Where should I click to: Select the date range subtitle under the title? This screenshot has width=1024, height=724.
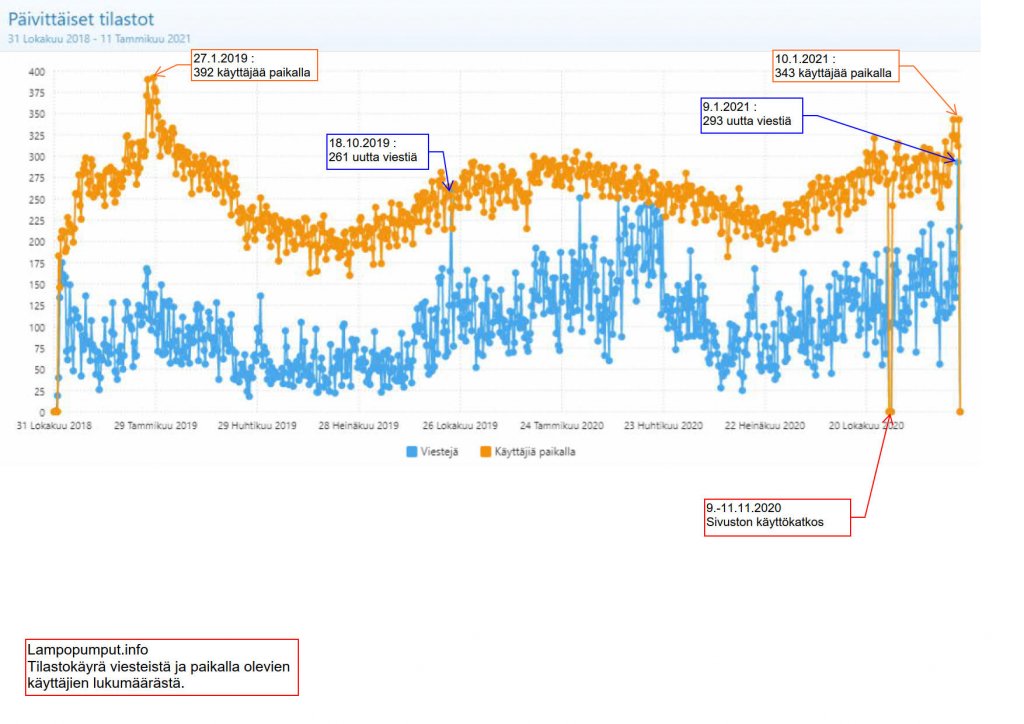100,38
